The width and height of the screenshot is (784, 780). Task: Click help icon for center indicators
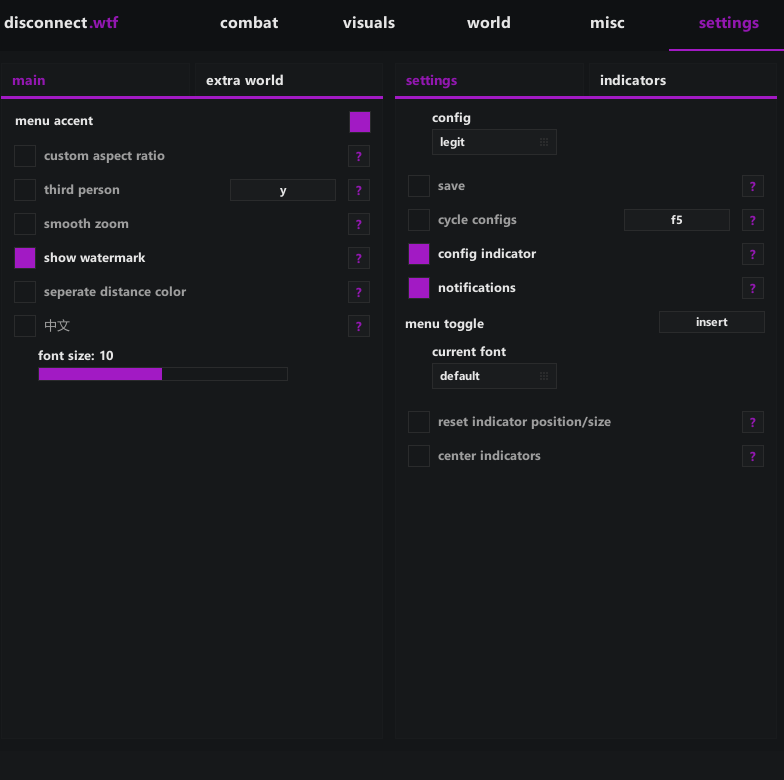pos(753,456)
